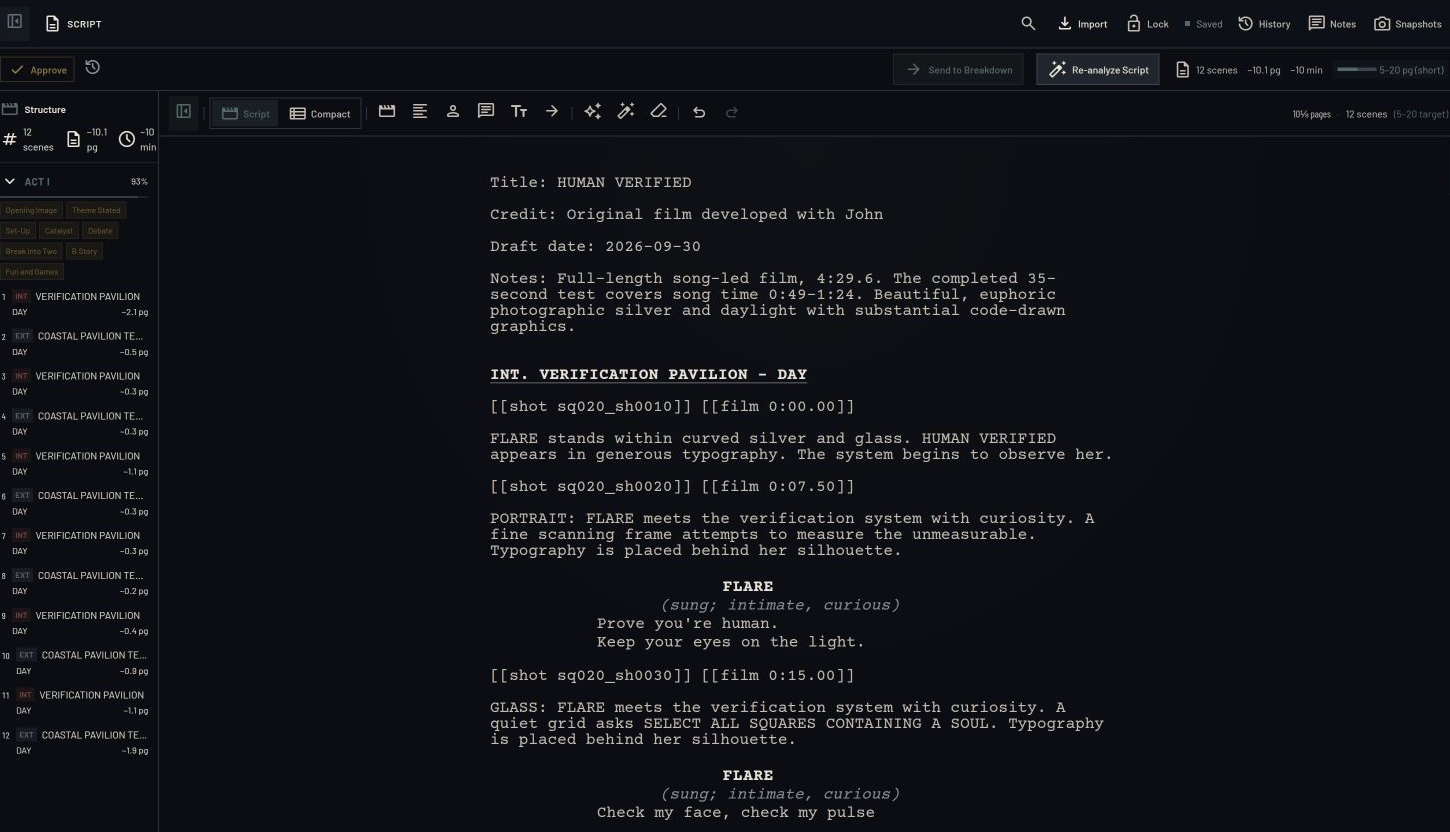Toggle structure panel in editor toolbar

184,112
